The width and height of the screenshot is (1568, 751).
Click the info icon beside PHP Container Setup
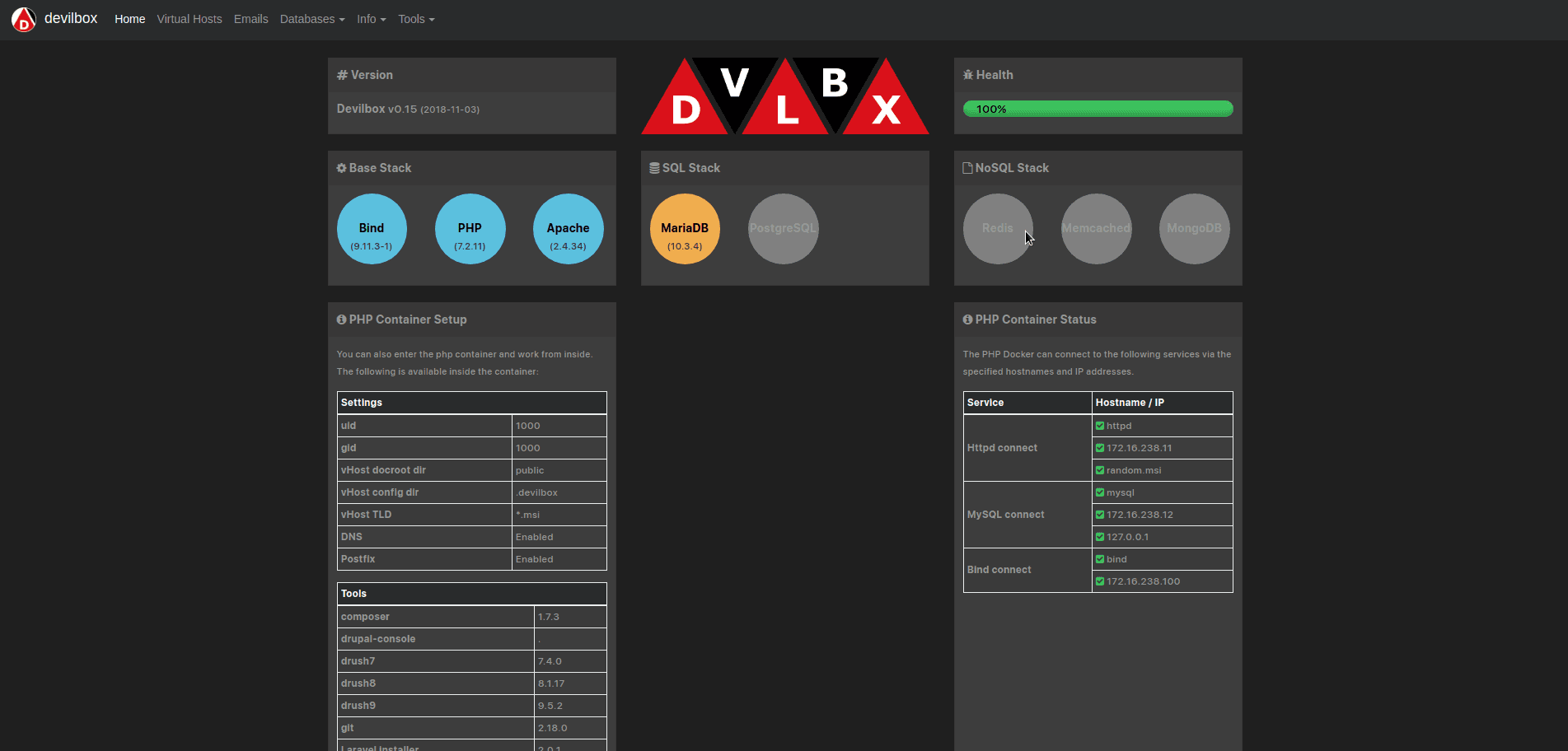point(341,320)
